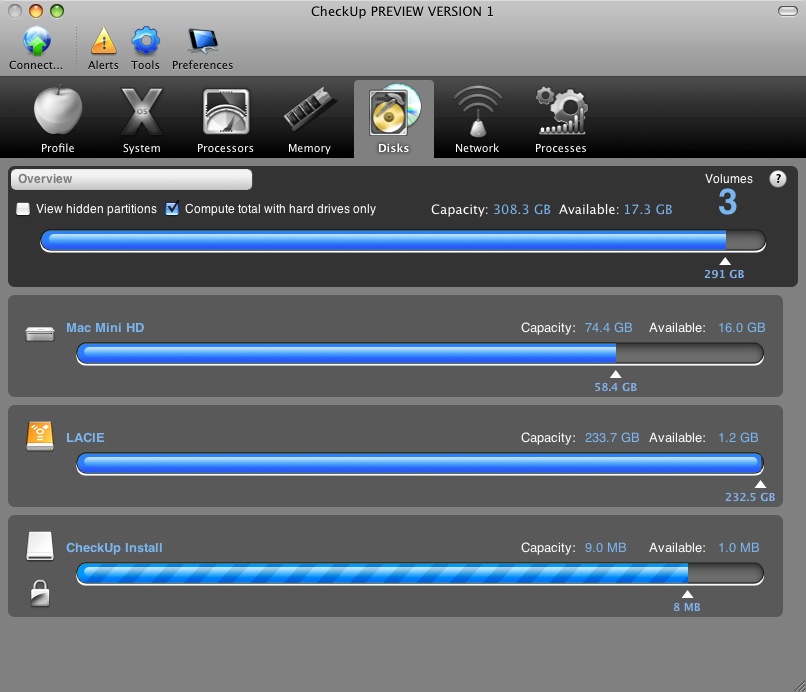806x692 pixels.
Task: Click the orange minimize window button
Action: click(x=36, y=11)
